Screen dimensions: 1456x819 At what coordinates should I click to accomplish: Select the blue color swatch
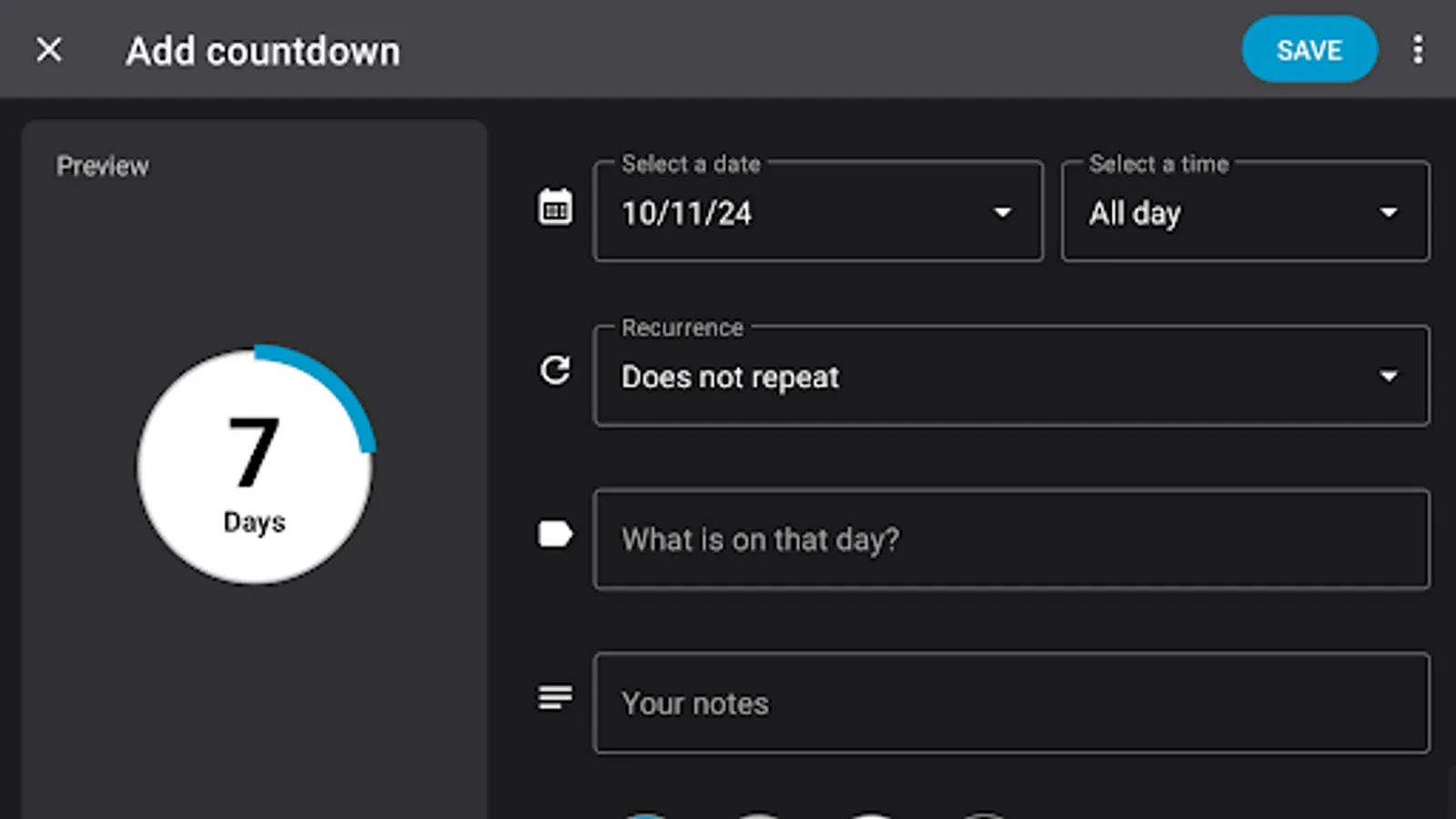coord(646,816)
